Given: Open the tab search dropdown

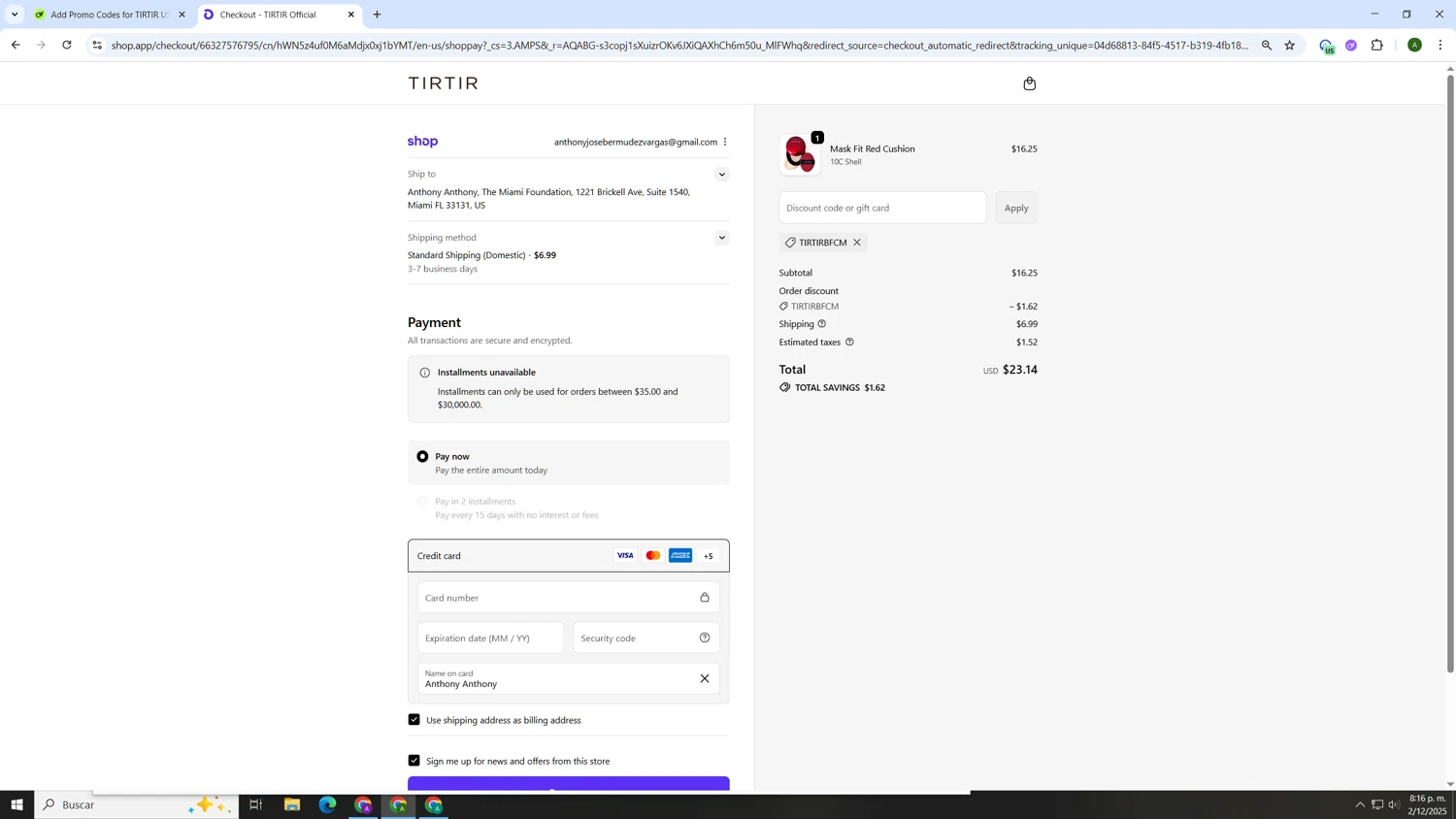Looking at the screenshot, I should 15,15.
